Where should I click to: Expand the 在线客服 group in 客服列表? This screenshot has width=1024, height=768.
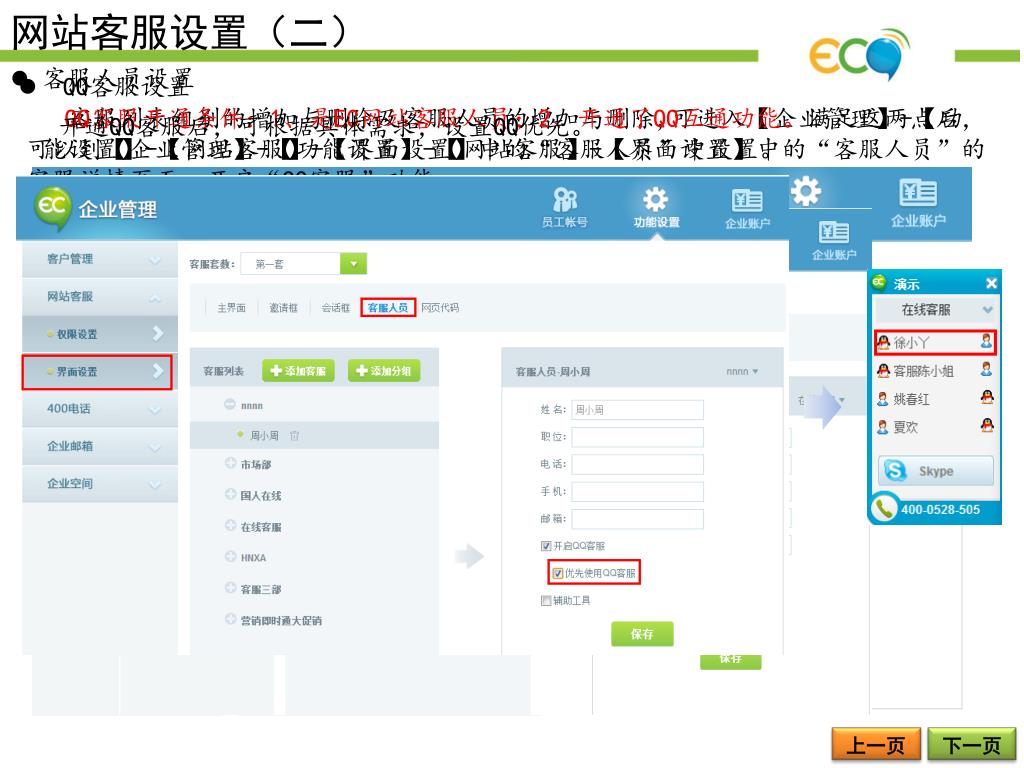tap(231, 526)
